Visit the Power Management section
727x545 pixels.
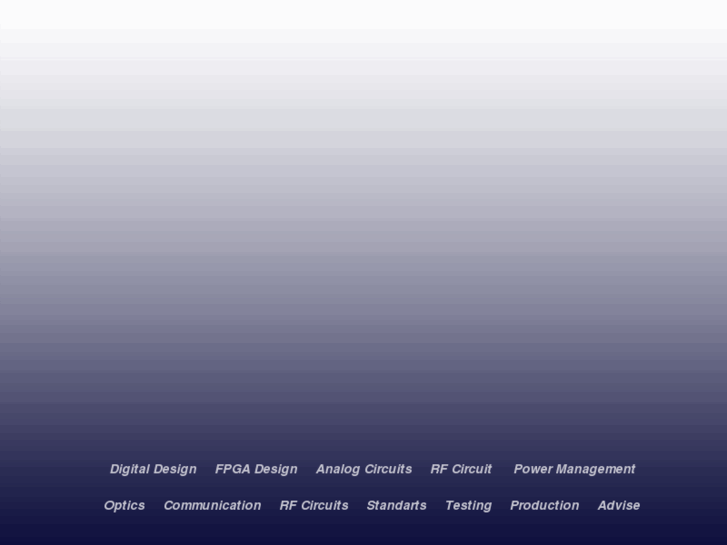(574, 469)
